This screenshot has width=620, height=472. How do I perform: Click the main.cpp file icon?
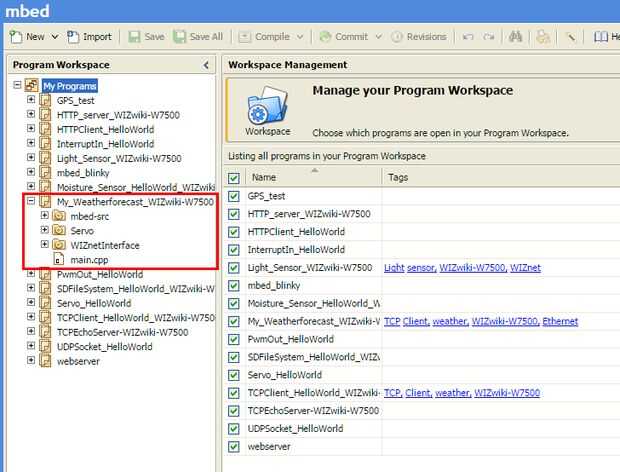[59, 260]
